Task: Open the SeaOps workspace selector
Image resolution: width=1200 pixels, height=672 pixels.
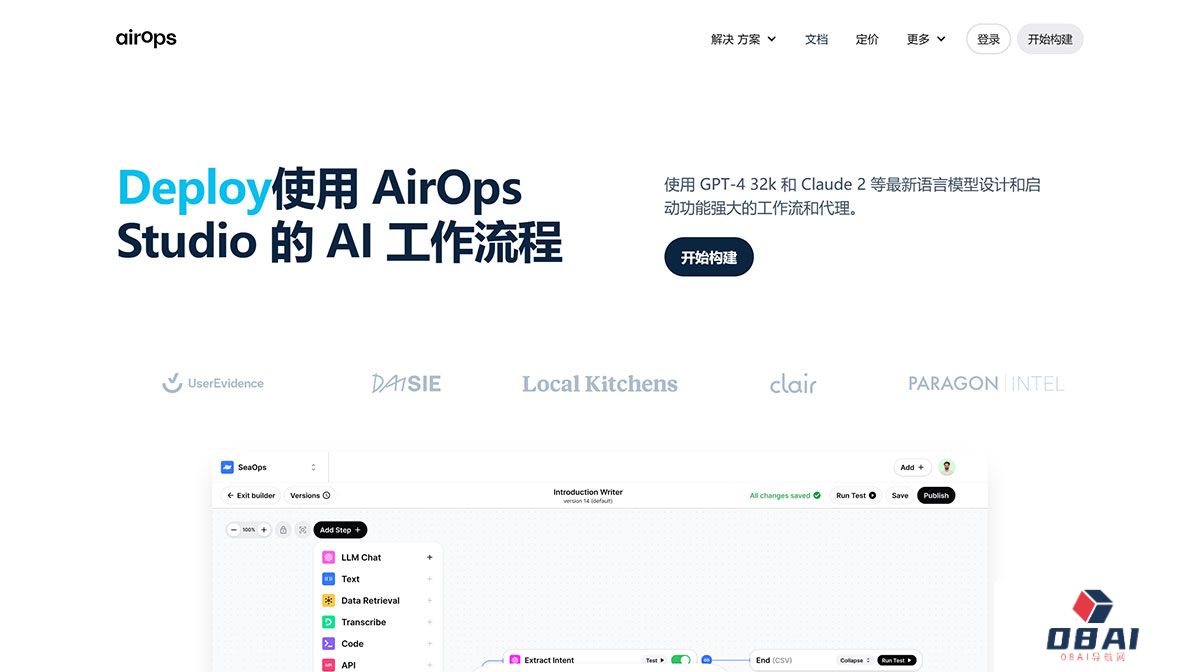Action: point(268,467)
